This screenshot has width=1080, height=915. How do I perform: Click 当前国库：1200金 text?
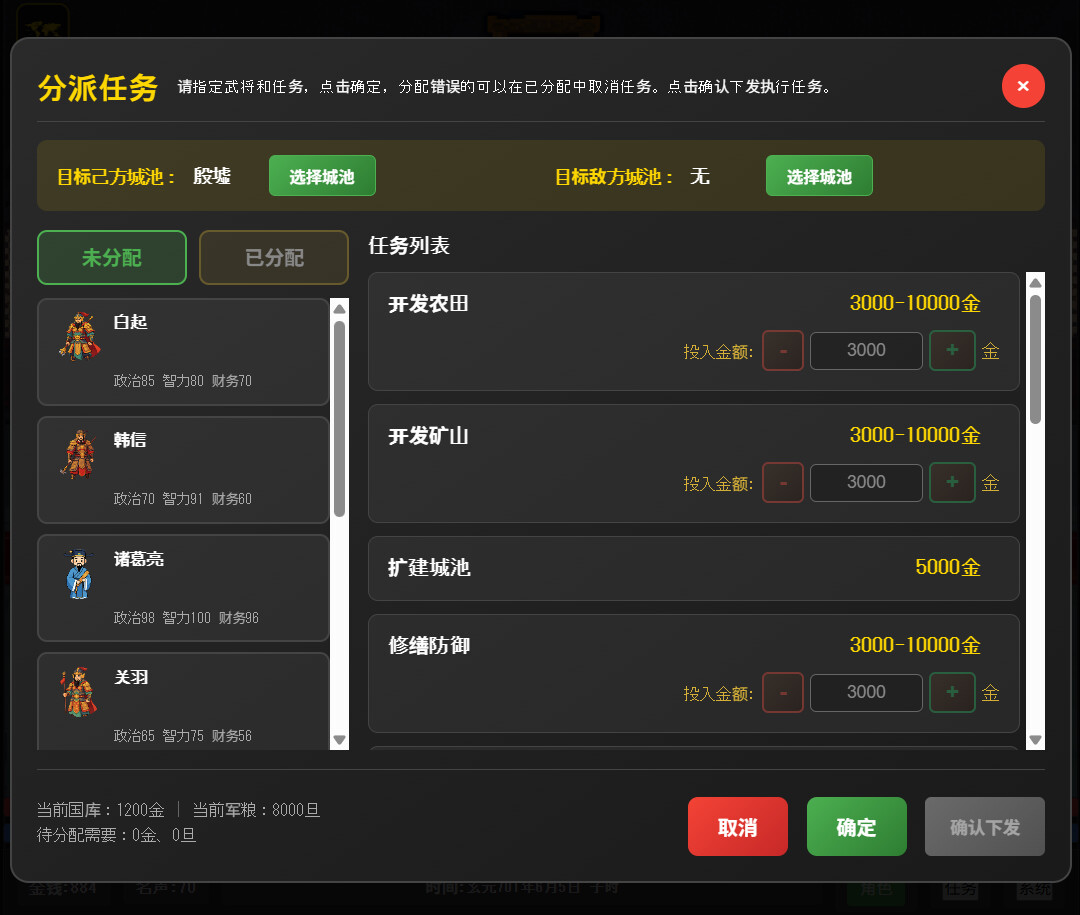pos(101,810)
